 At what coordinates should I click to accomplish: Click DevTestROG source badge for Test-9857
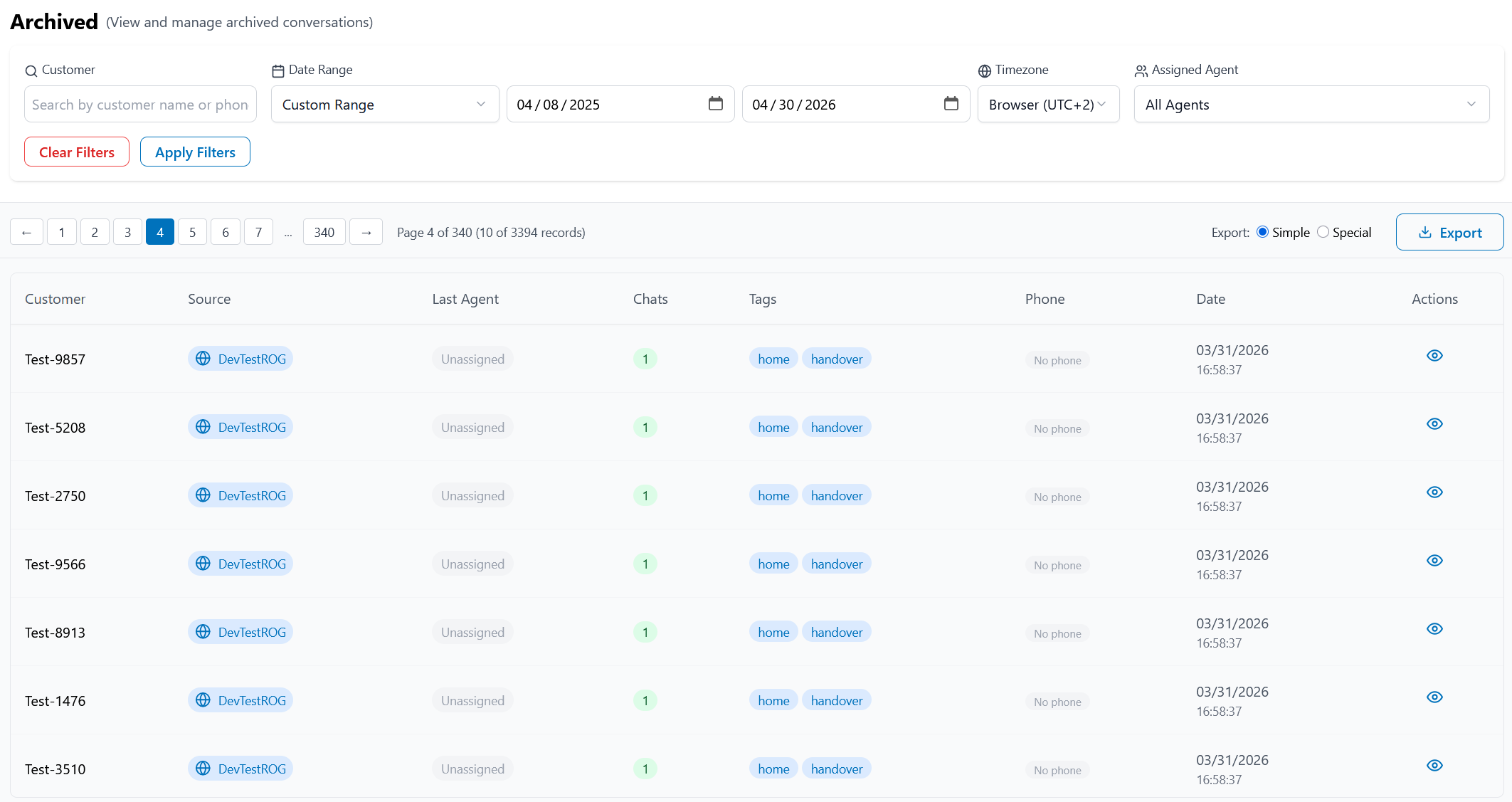(x=240, y=359)
